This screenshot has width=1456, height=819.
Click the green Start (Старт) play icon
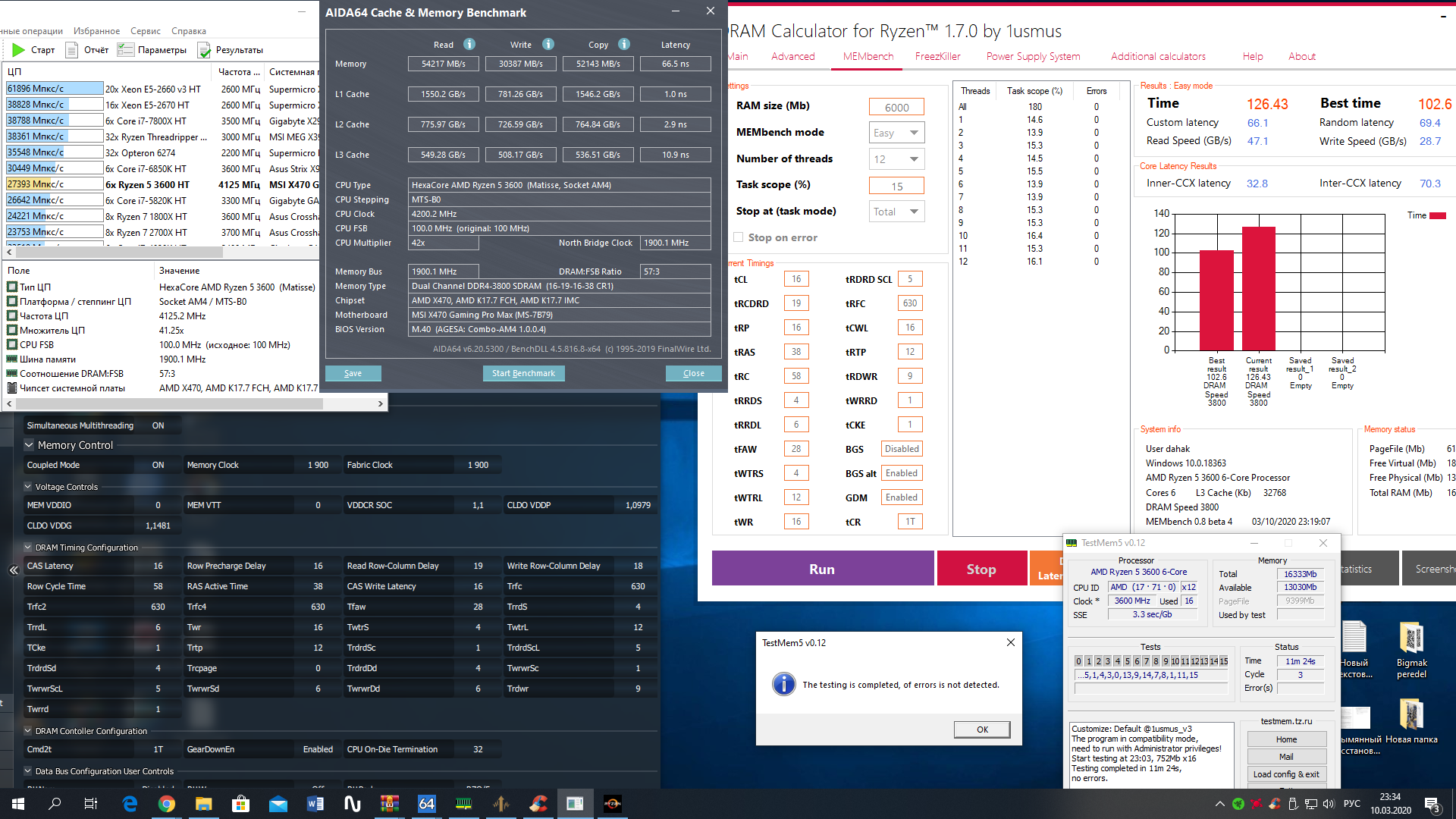18,50
